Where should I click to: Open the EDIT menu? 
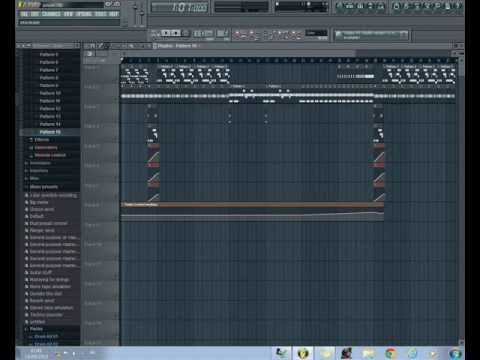(x=34, y=14)
